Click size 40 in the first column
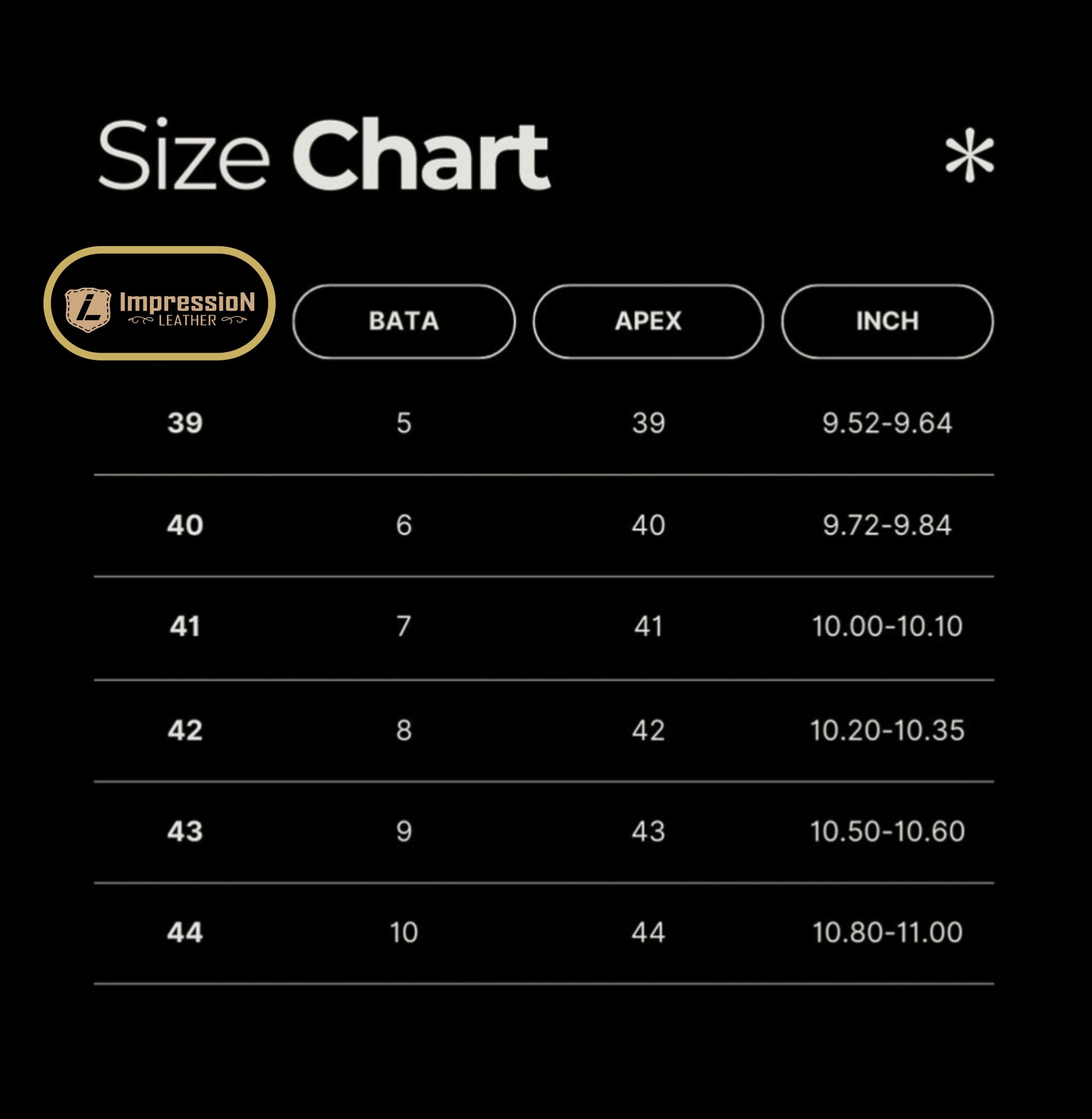 pos(185,525)
